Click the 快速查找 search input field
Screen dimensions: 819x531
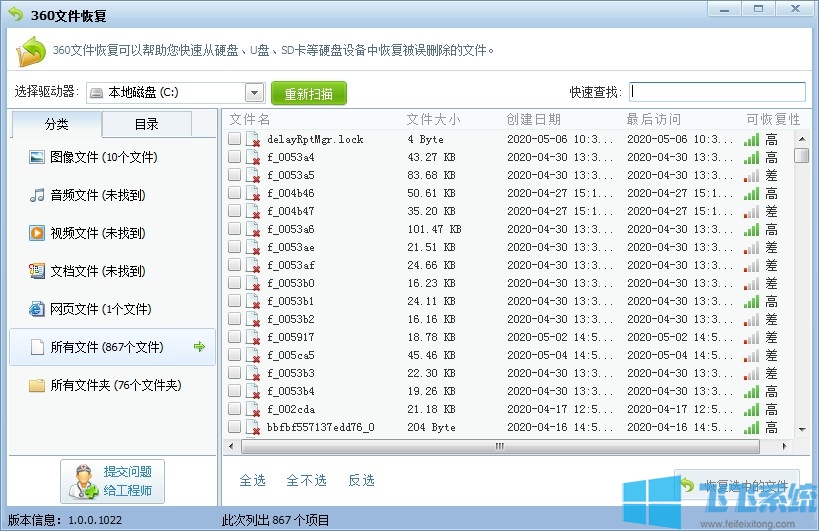point(717,92)
